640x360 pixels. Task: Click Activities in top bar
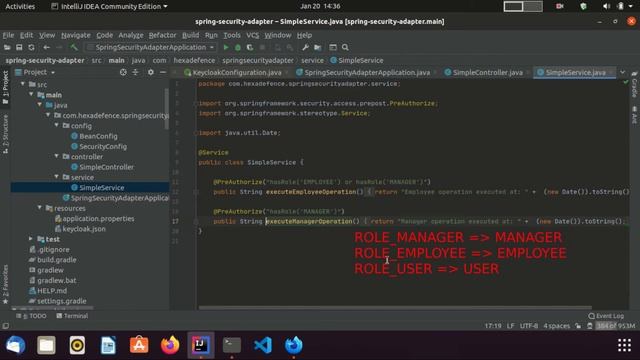click(x=20, y=6)
